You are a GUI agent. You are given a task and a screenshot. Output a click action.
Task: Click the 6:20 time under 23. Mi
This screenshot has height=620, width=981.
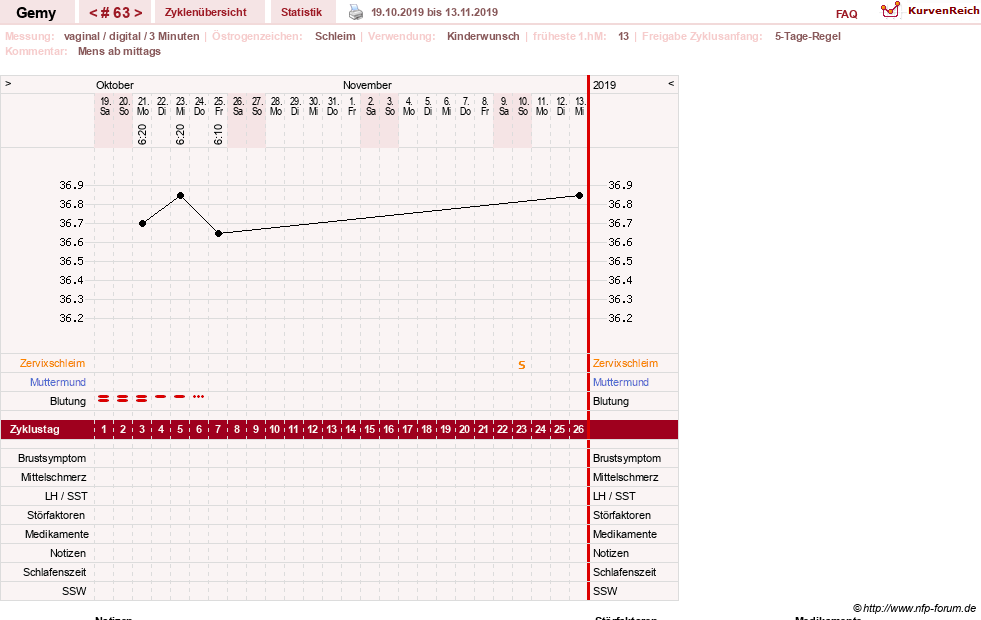tap(180, 134)
